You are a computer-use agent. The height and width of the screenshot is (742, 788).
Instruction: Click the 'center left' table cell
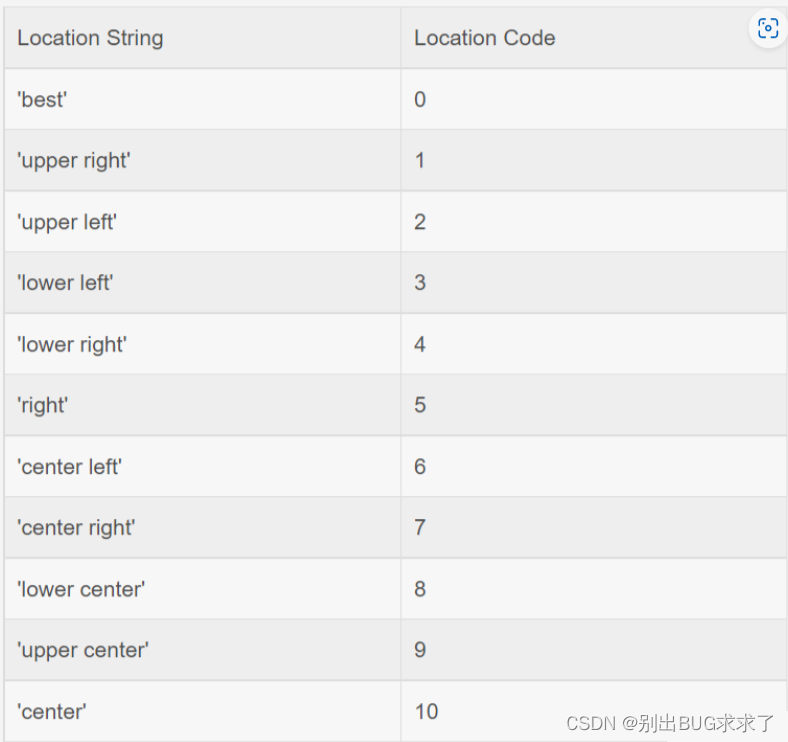[203, 467]
